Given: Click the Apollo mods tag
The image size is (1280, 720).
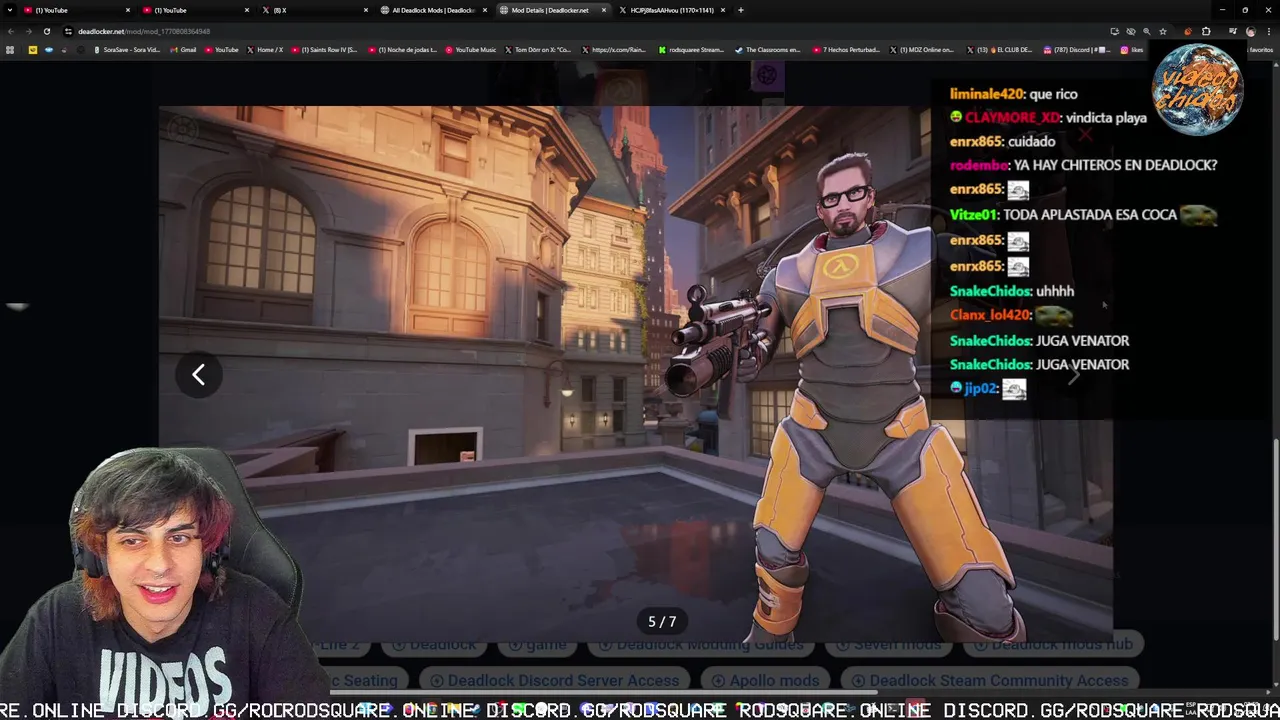Looking at the screenshot, I should tap(766, 681).
